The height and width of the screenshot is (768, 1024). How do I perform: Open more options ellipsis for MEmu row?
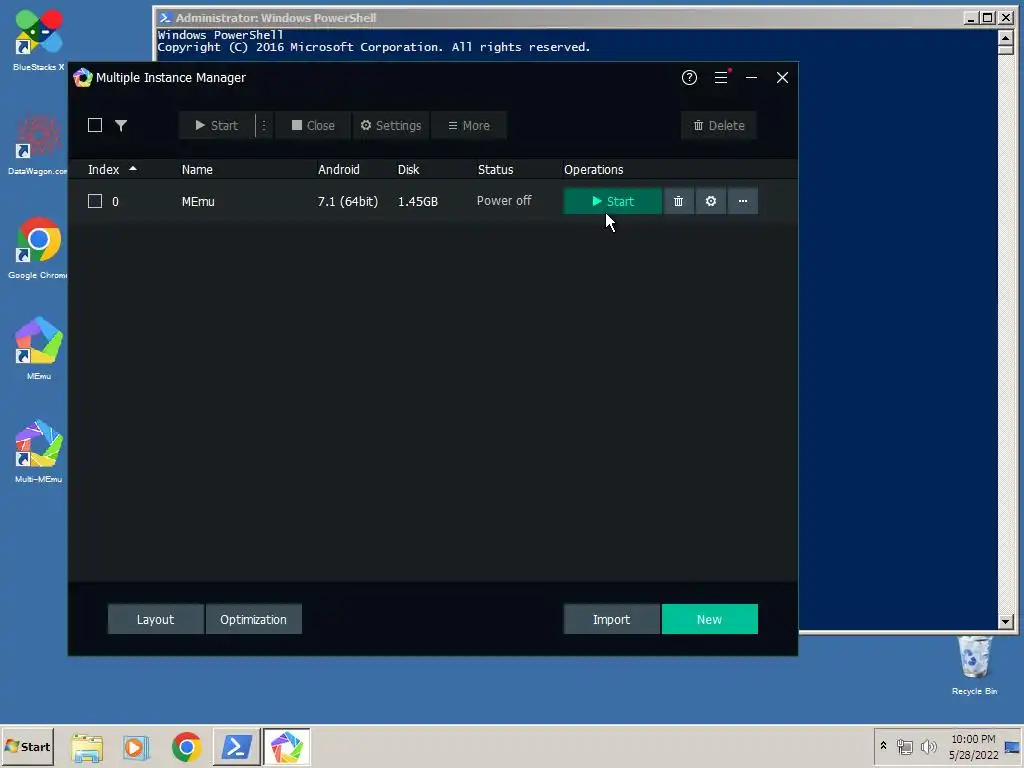[743, 201]
